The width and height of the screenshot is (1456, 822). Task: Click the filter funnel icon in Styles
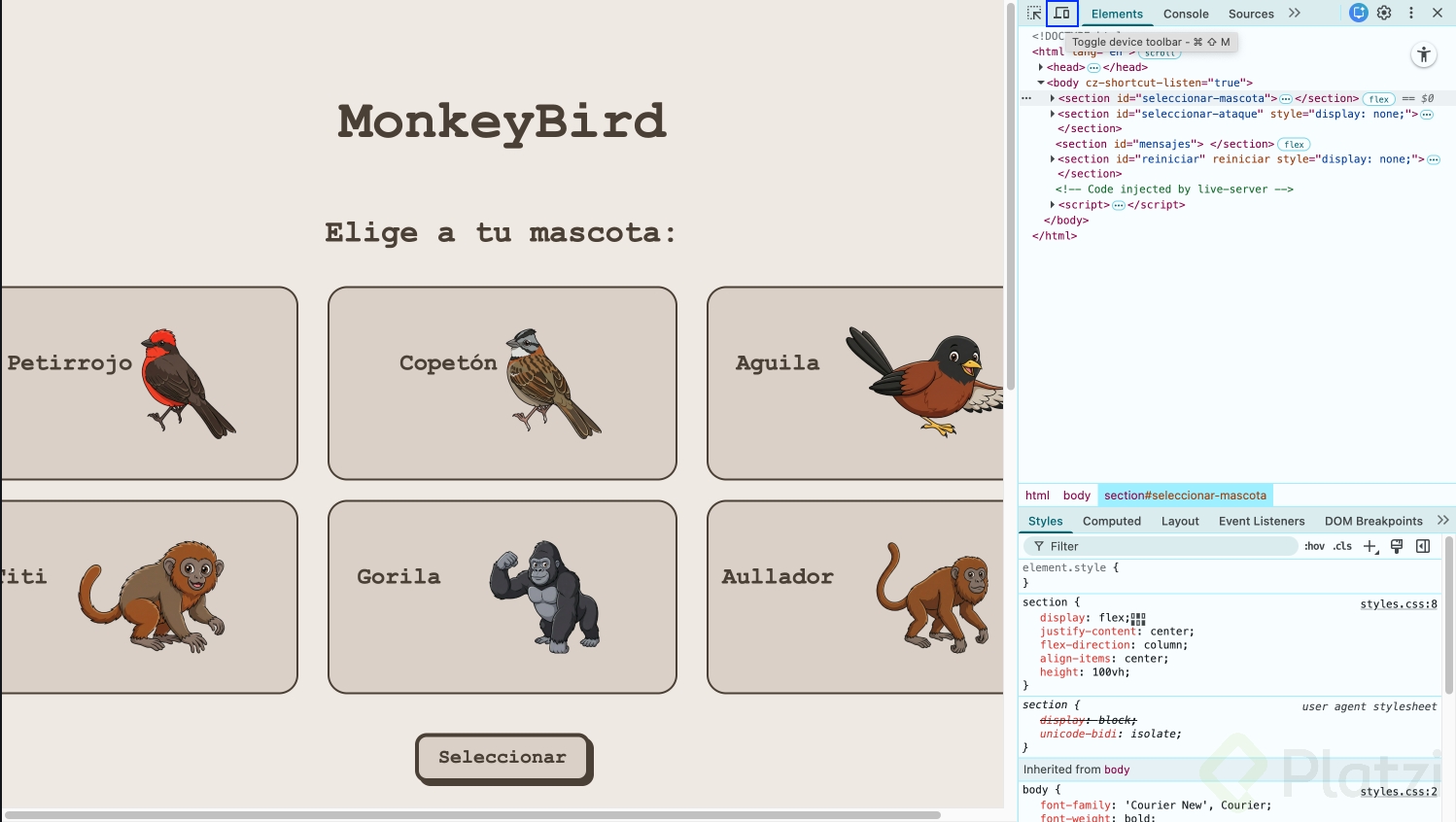(1039, 546)
